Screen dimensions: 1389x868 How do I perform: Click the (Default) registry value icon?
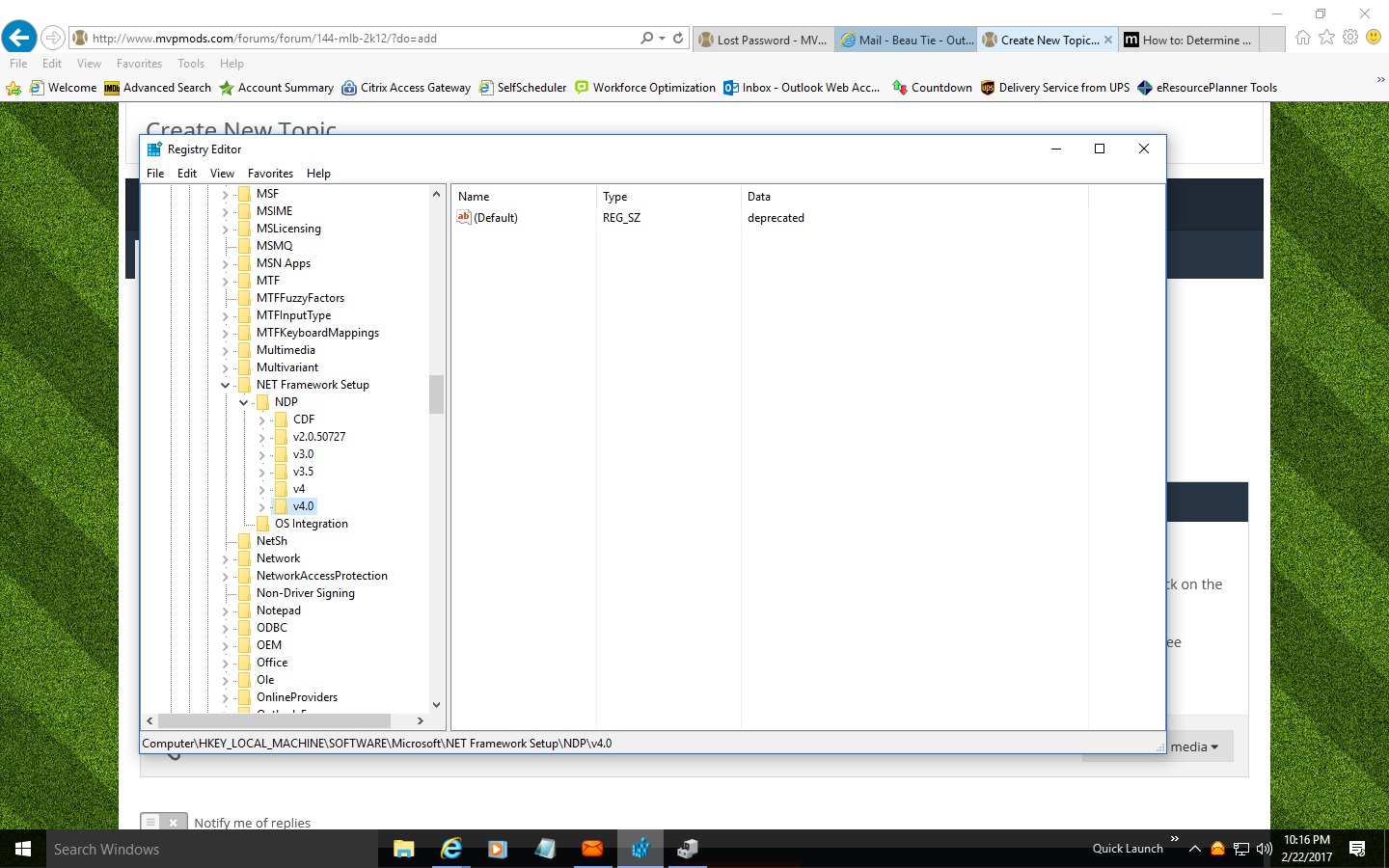pyautogui.click(x=464, y=217)
